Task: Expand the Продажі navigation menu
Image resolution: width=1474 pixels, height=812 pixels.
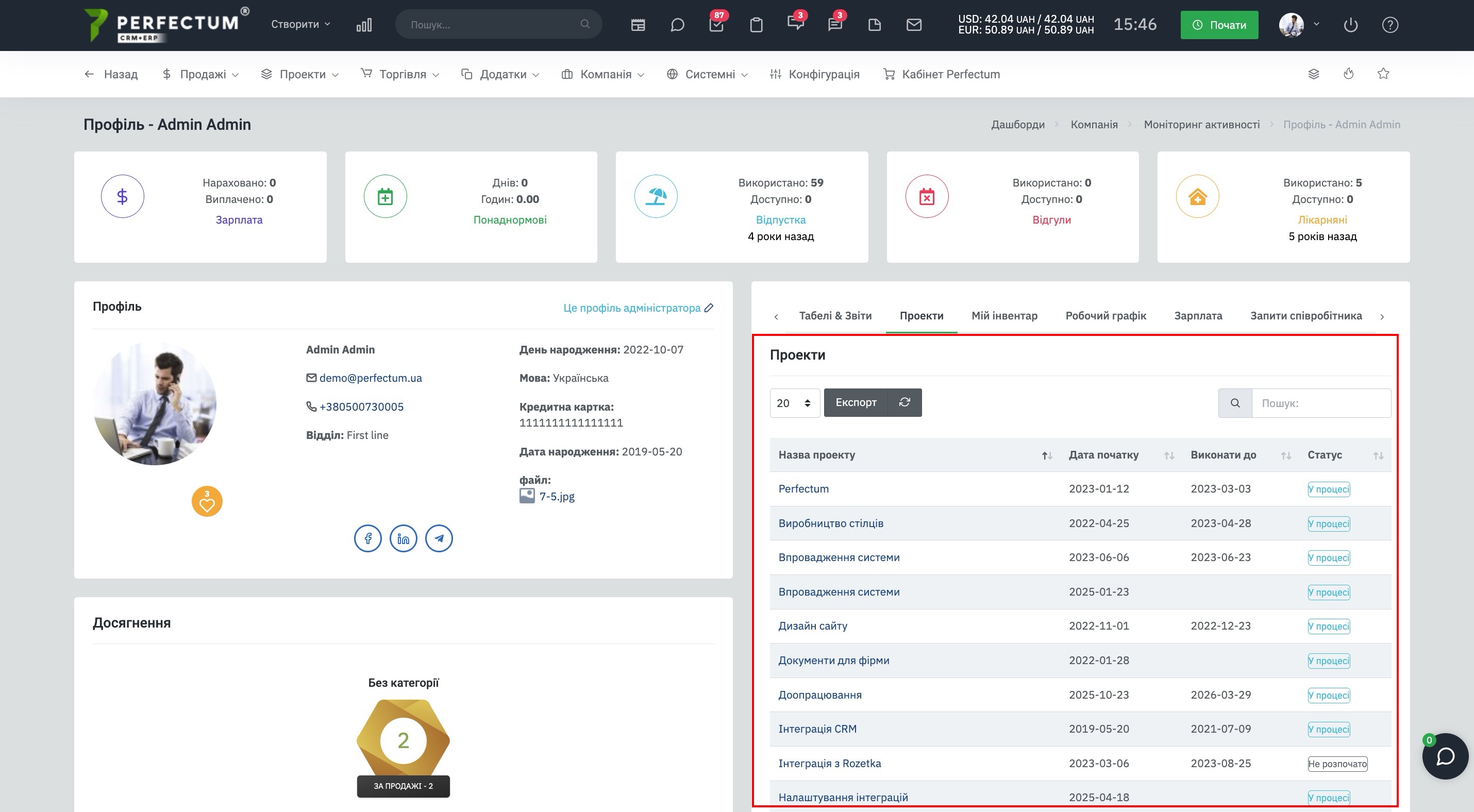Action: (201, 74)
